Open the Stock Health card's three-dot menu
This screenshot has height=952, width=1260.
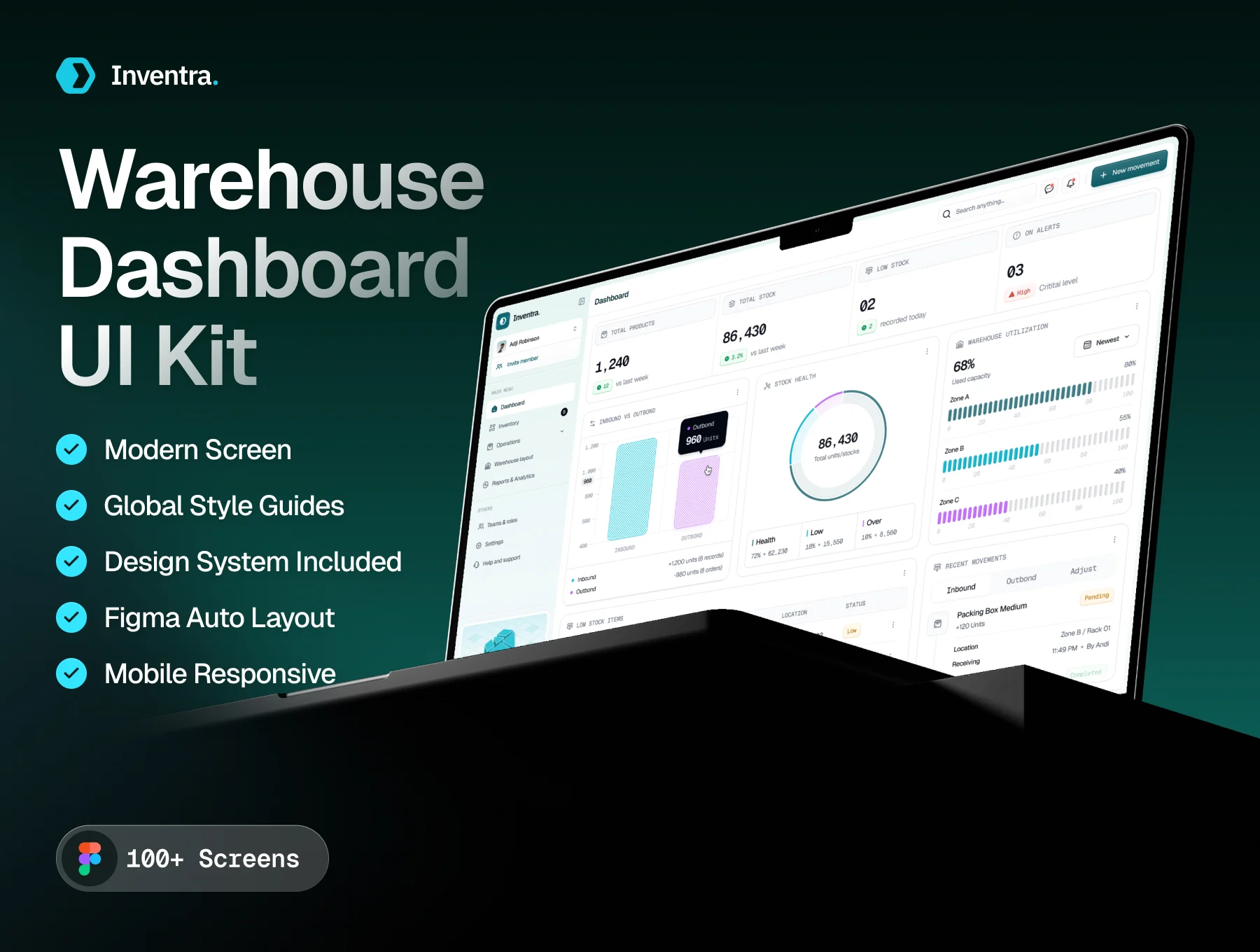tap(927, 351)
